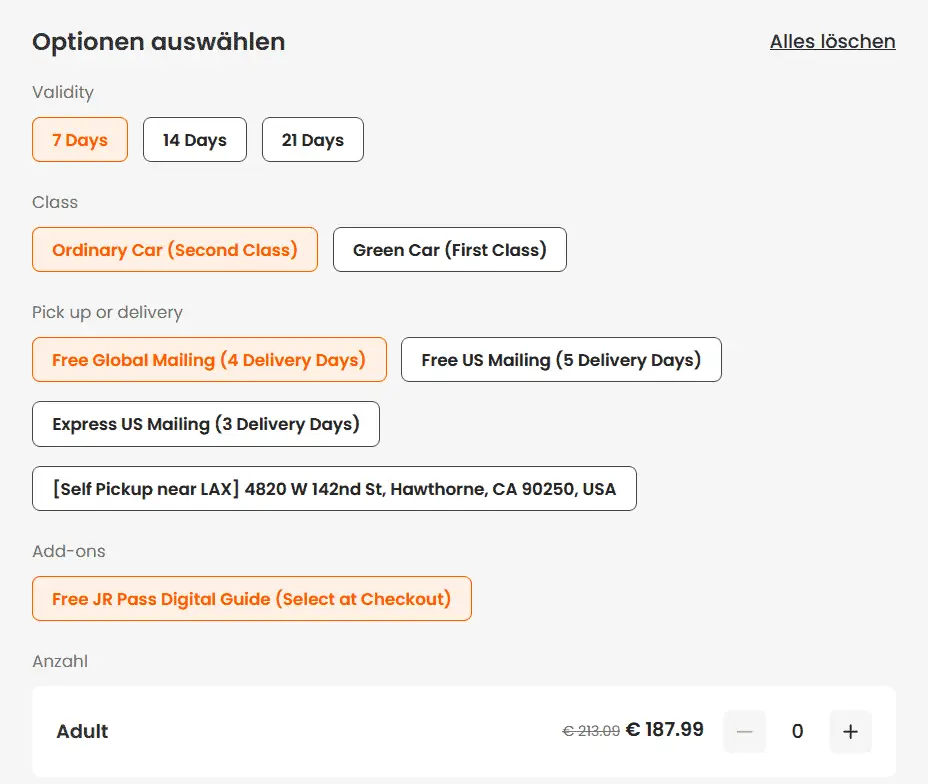The width and height of the screenshot is (928, 784).
Task: Select Ordinary Car (Second Class)
Action: (175, 250)
